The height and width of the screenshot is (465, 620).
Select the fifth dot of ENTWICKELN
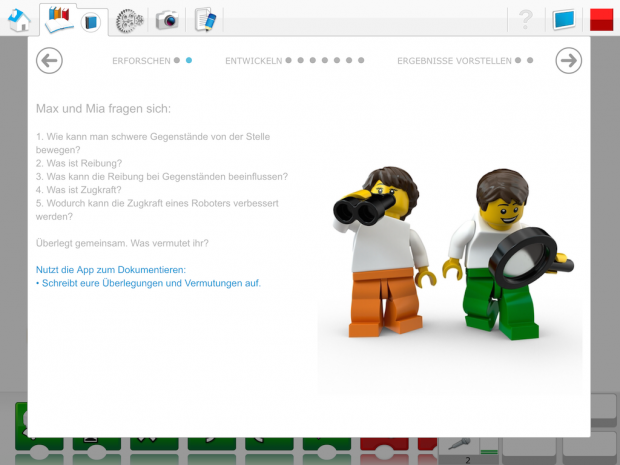point(337,60)
